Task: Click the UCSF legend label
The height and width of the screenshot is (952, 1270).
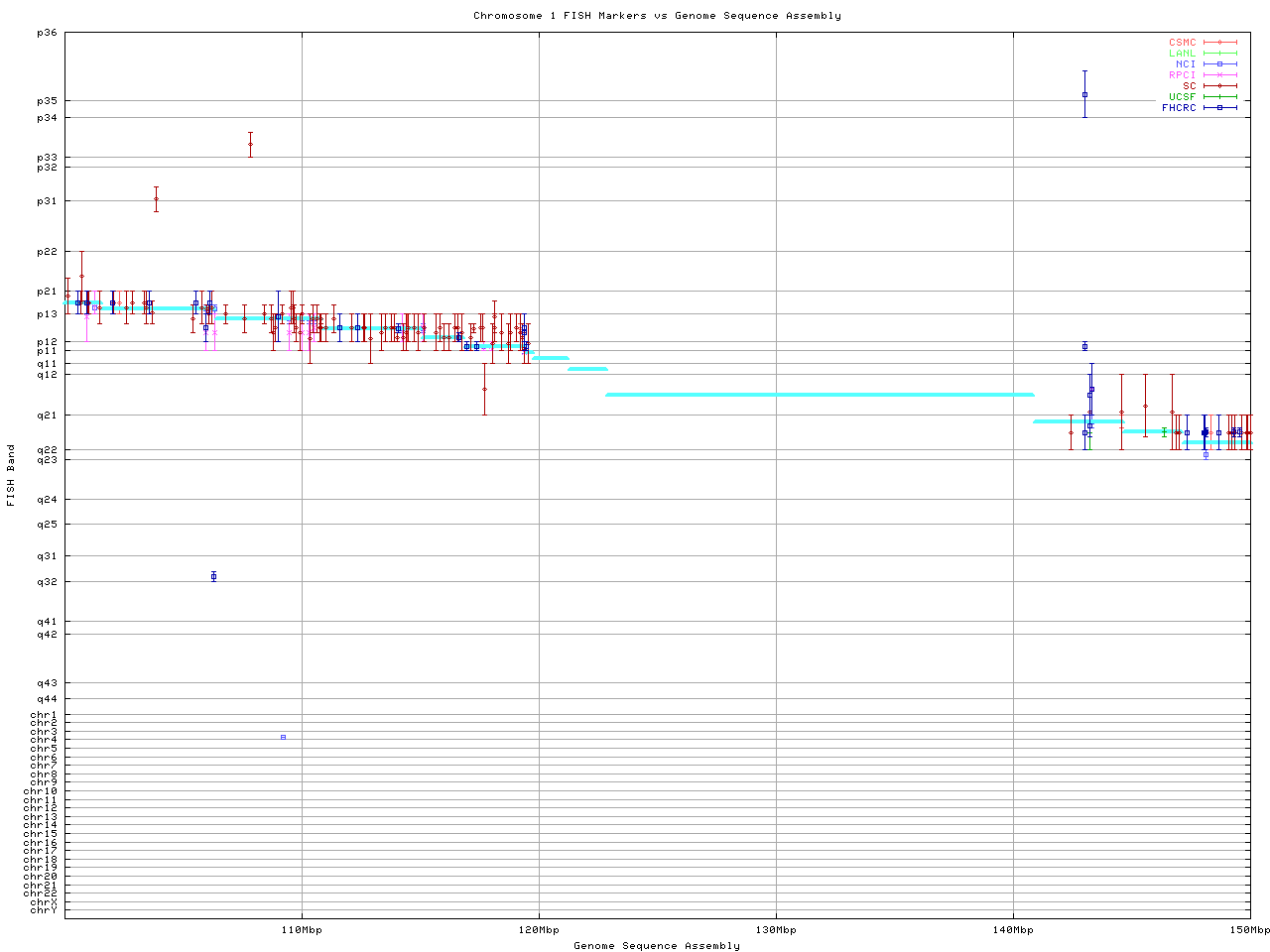Action: (1182, 96)
